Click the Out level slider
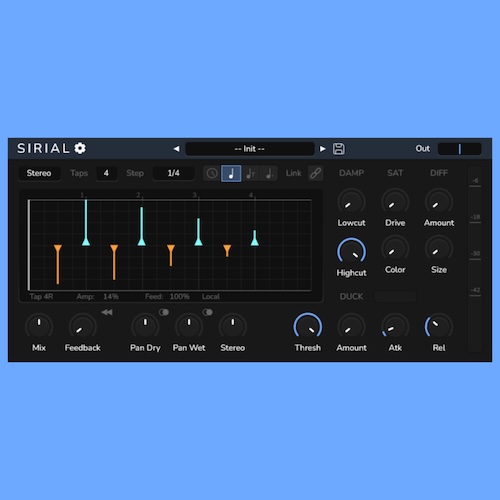 (x=459, y=149)
